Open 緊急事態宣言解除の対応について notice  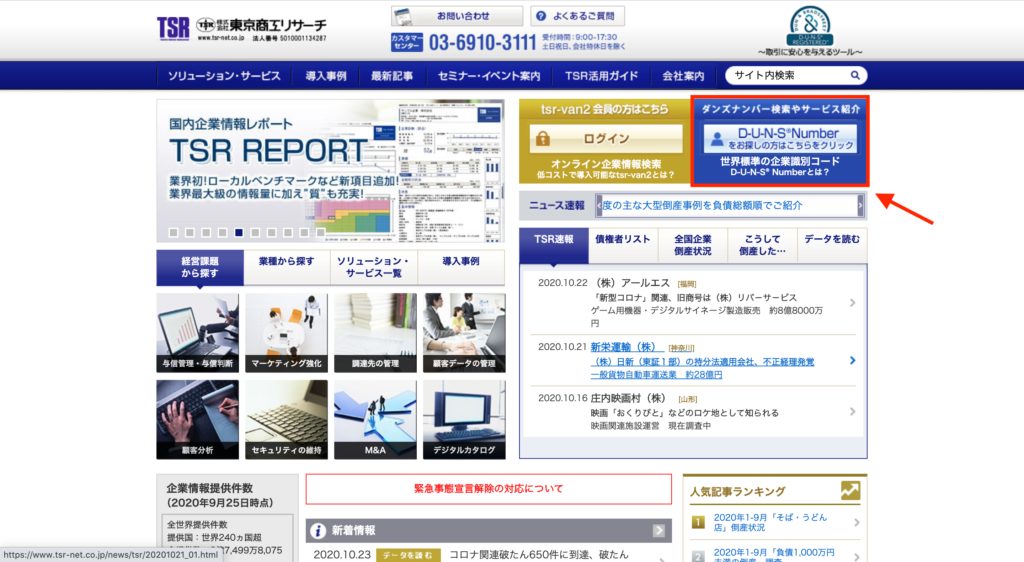coord(488,489)
